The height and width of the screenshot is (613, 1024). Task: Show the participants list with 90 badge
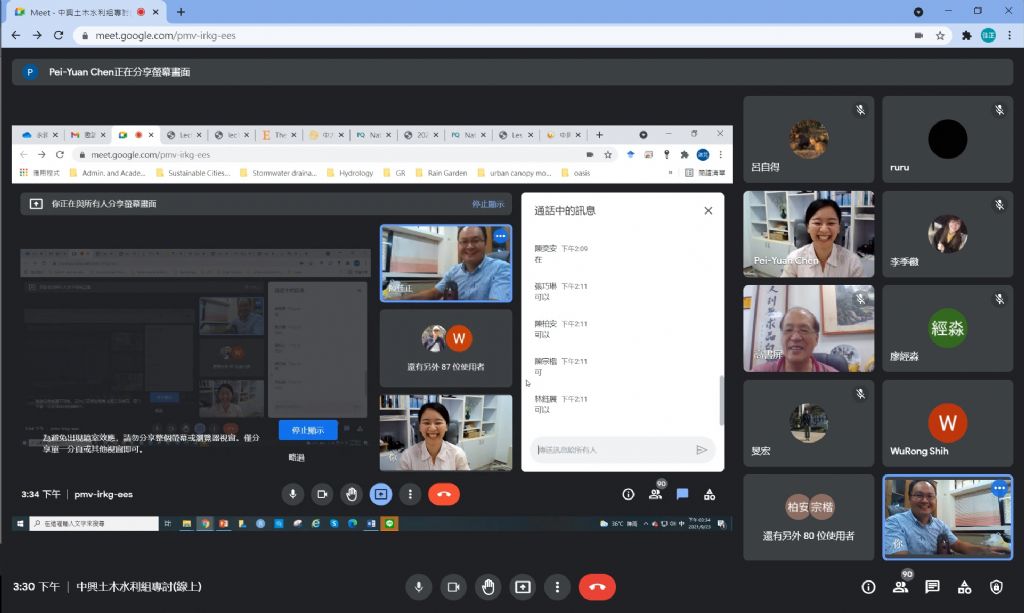900,587
